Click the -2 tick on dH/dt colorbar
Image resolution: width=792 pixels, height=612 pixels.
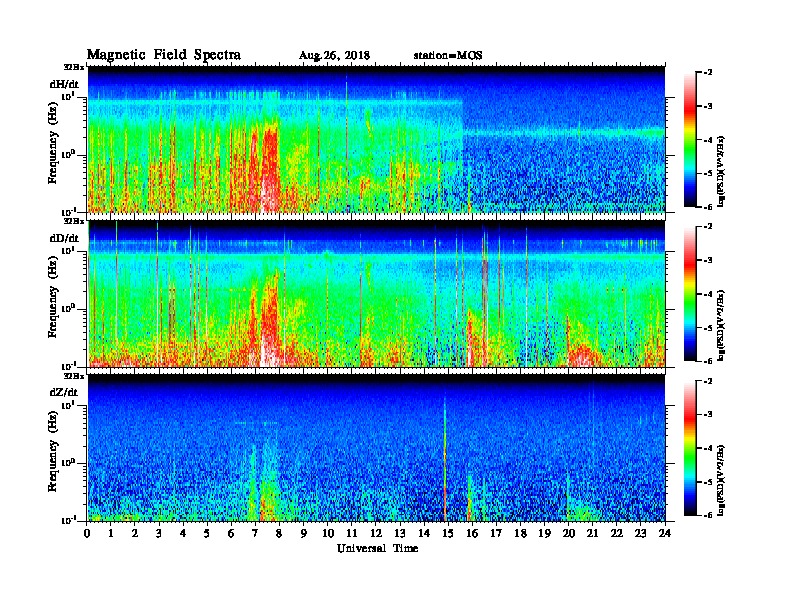[x=708, y=73]
